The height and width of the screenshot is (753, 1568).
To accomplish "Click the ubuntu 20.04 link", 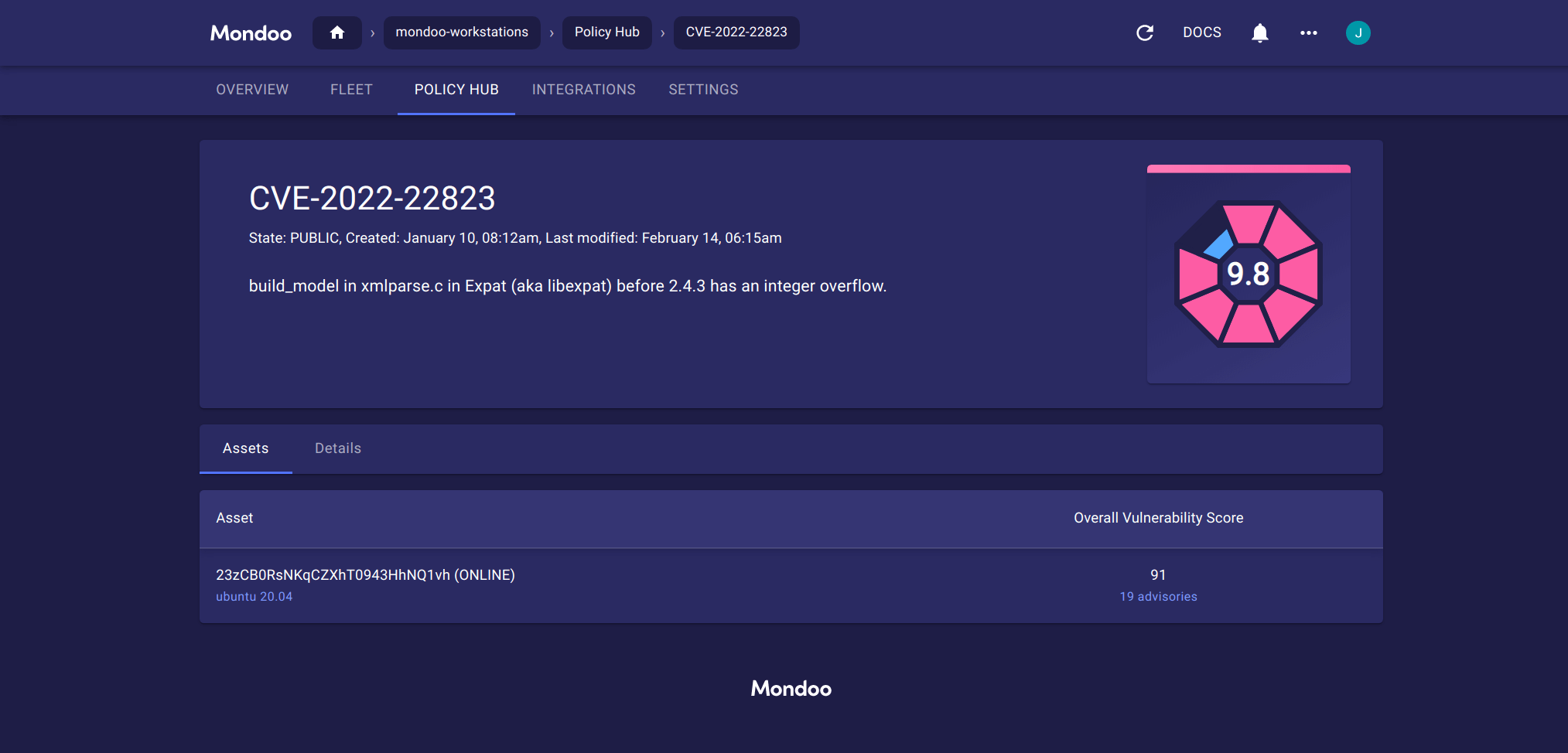I will click(x=255, y=596).
